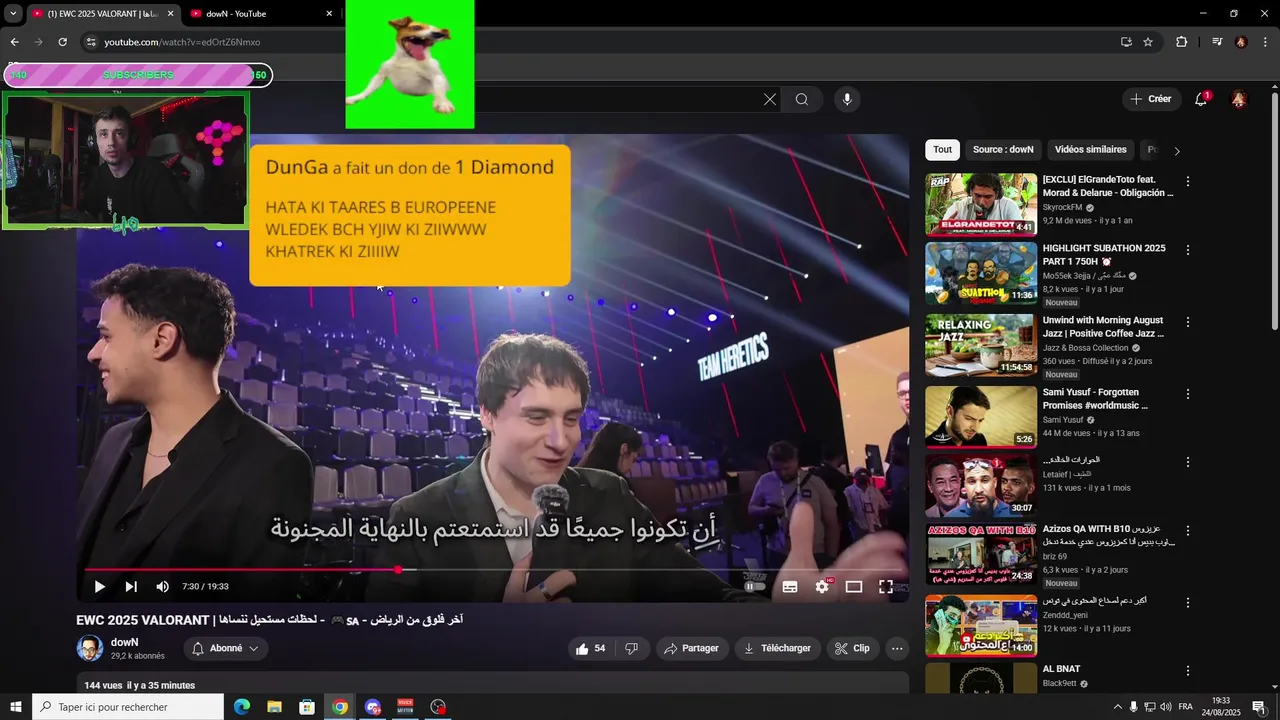Viewport: 1280px width, 720px height.
Task: Click the Créer button
Action: pos(1151,99)
